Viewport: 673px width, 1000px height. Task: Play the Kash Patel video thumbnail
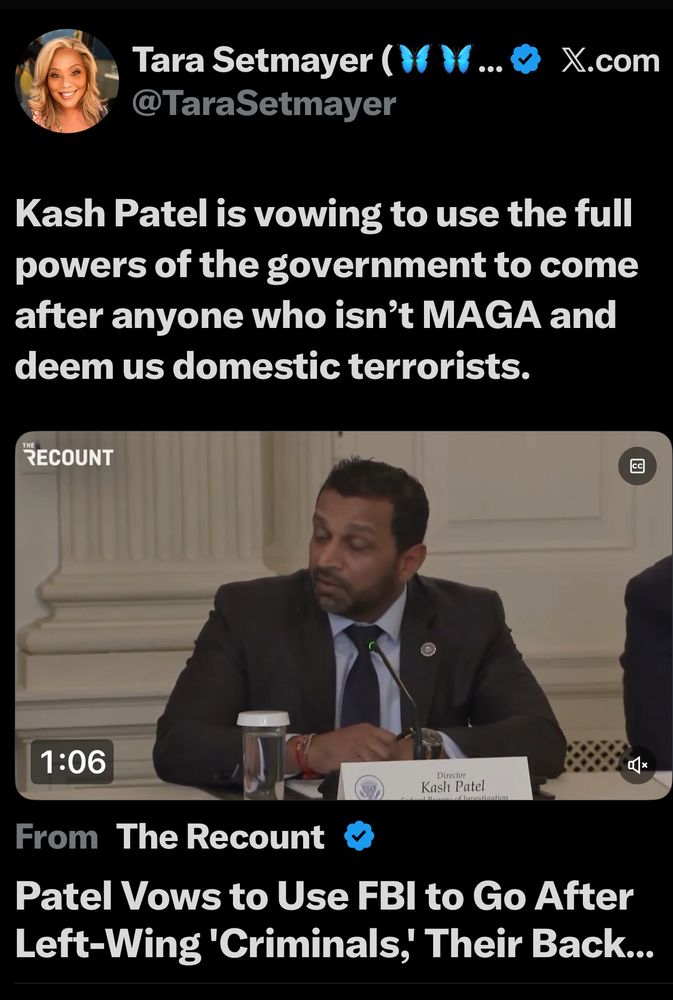coord(343,615)
